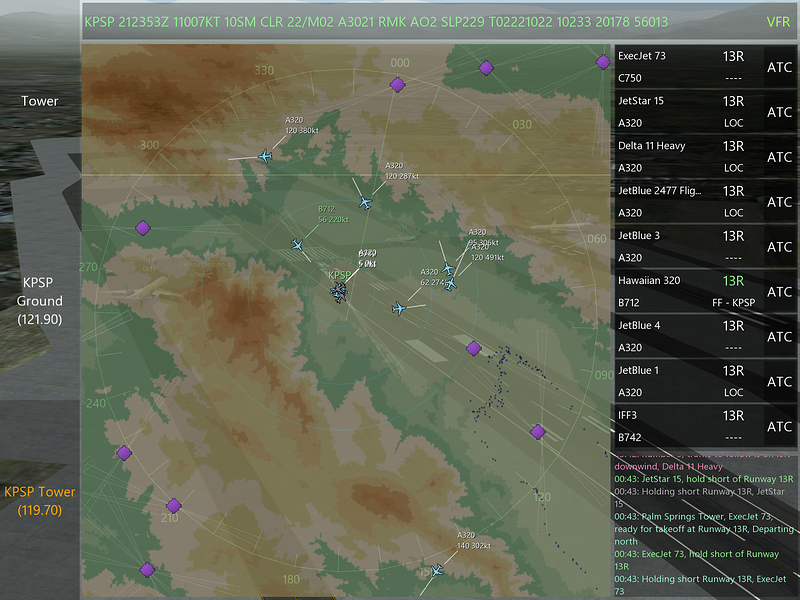Image resolution: width=800 pixels, height=600 pixels.
Task: Click ATC button for Delta 11 Heavy
Action: pos(780,157)
